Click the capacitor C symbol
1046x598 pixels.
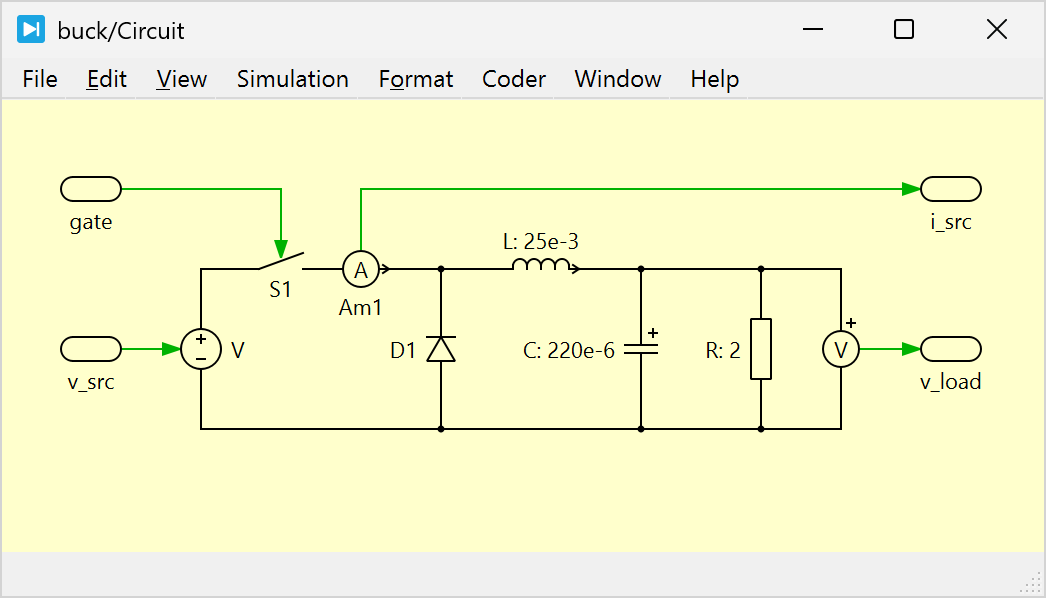(x=641, y=349)
